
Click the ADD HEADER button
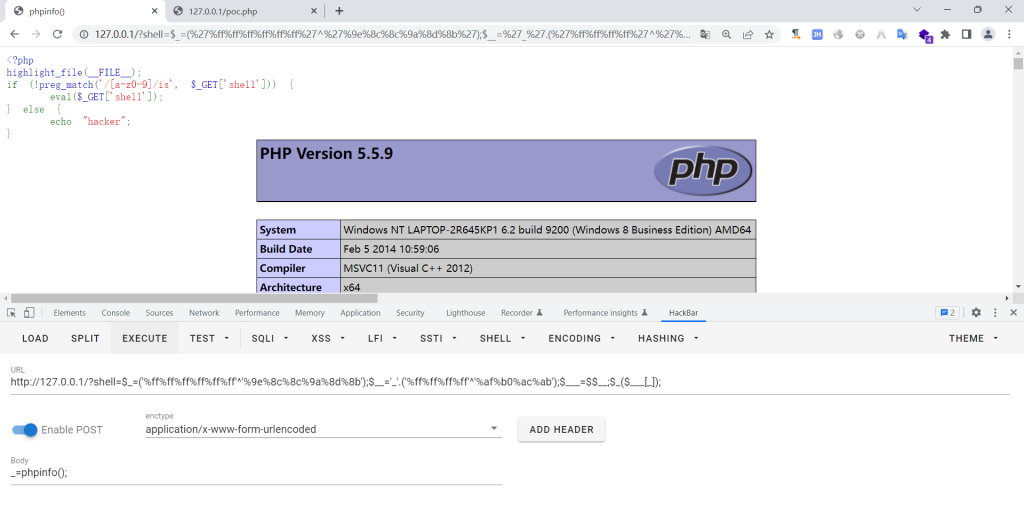click(561, 430)
